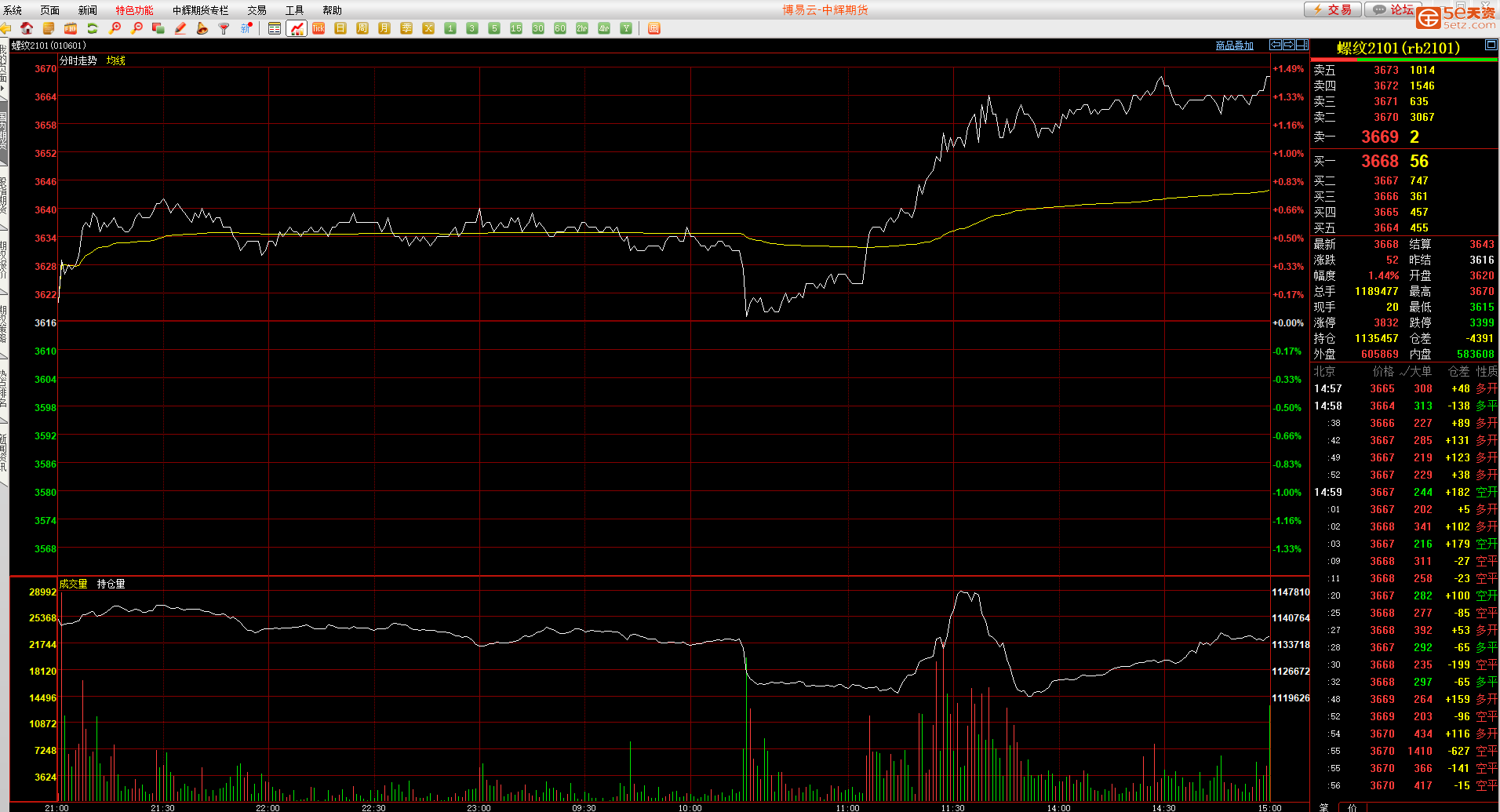Click the volume 1410 trade entry

(x=1420, y=751)
